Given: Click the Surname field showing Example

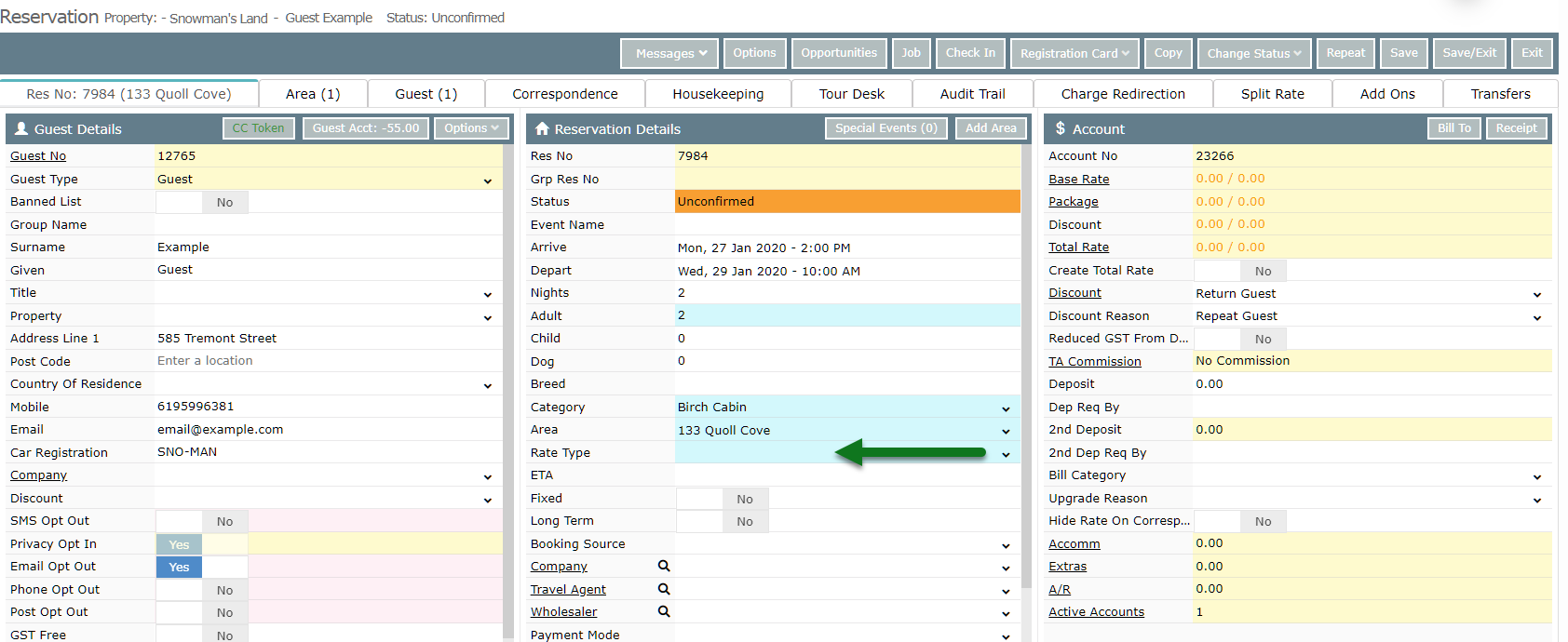Looking at the screenshot, I should click(x=329, y=247).
